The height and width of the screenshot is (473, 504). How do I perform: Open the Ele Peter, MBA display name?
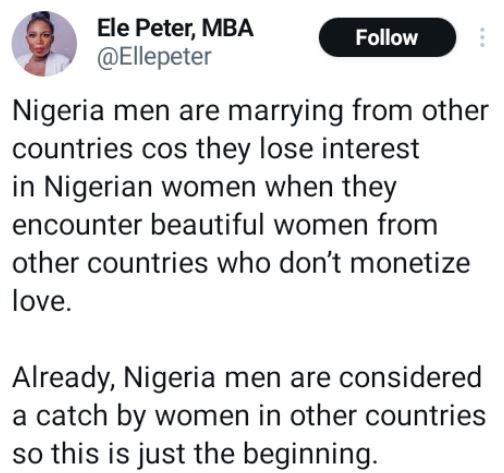[175, 28]
